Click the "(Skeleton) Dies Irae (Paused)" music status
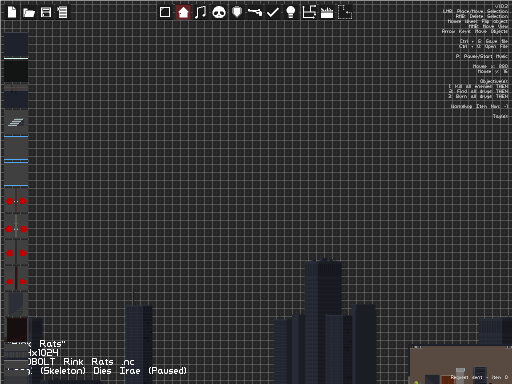Screen dimensions: 512x384 click(x=113, y=371)
